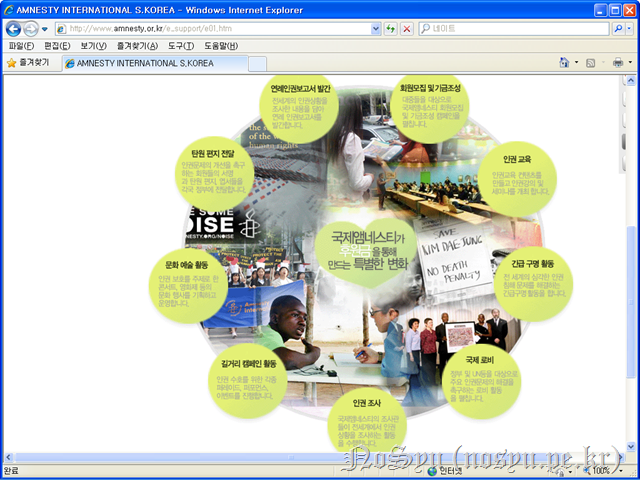Click the search magnifier icon
This screenshot has height=480, width=640.
[617, 29]
